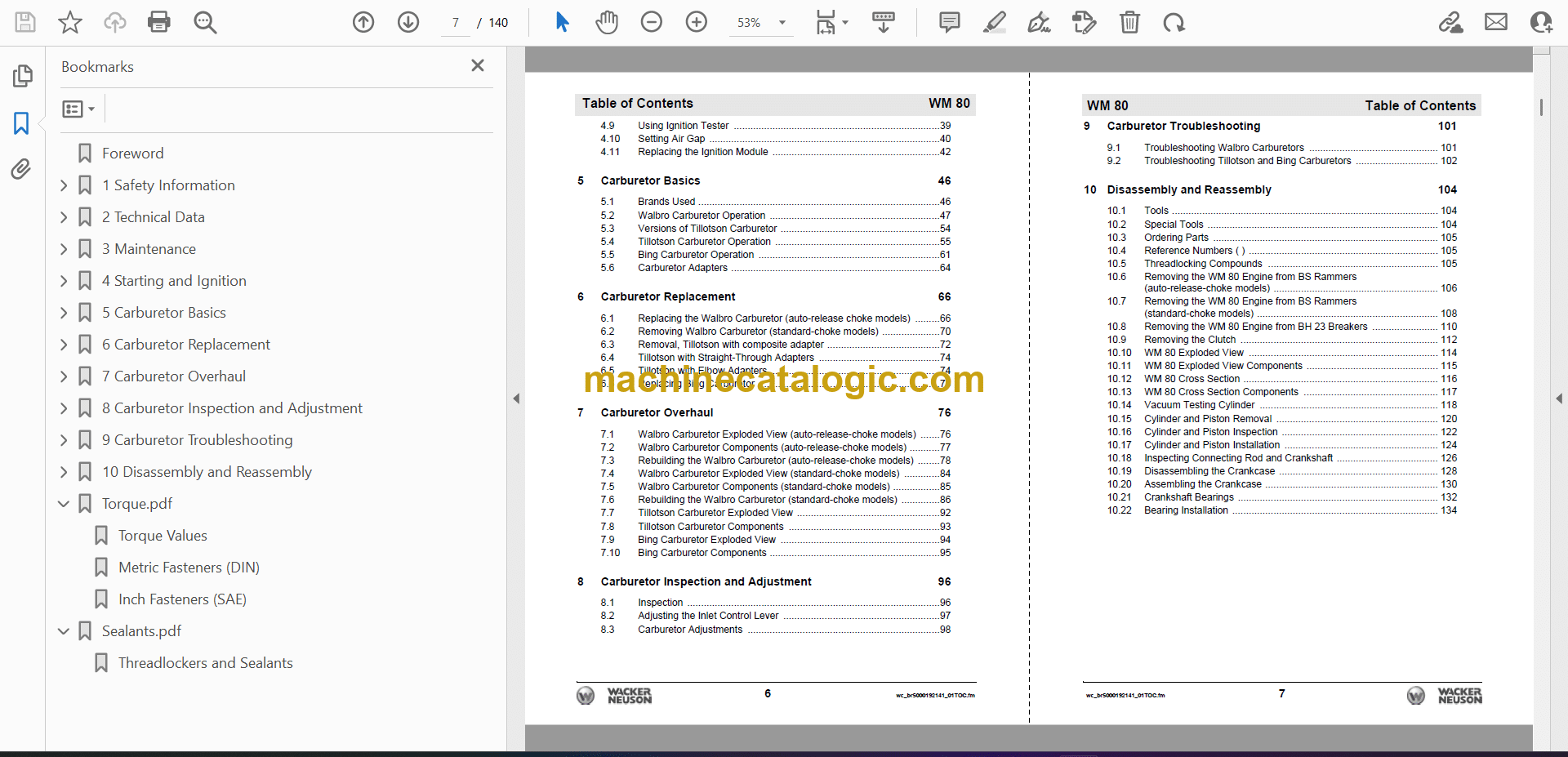Expand 8 Carburetor Inspection and Adjustment

[64, 408]
